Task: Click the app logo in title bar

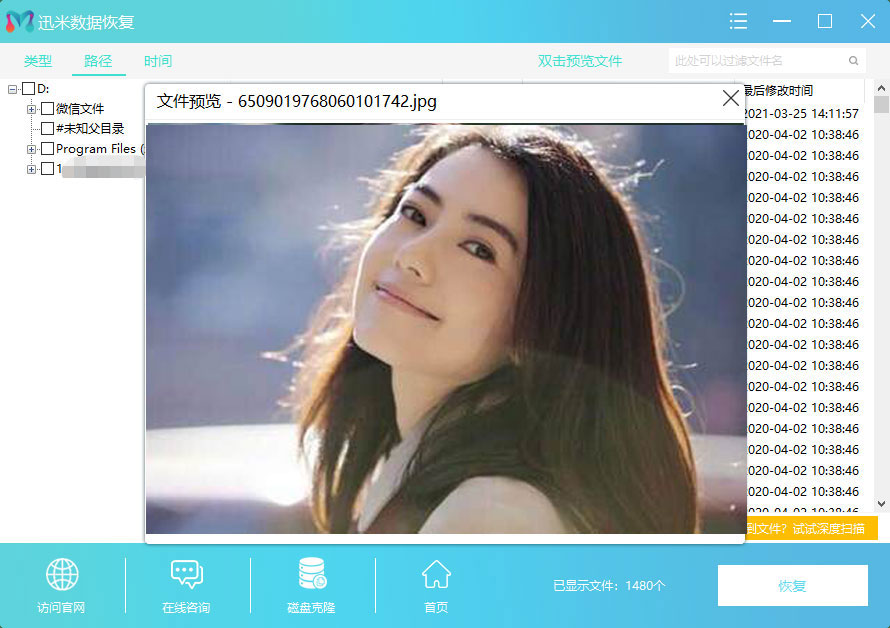Action: click(x=19, y=21)
